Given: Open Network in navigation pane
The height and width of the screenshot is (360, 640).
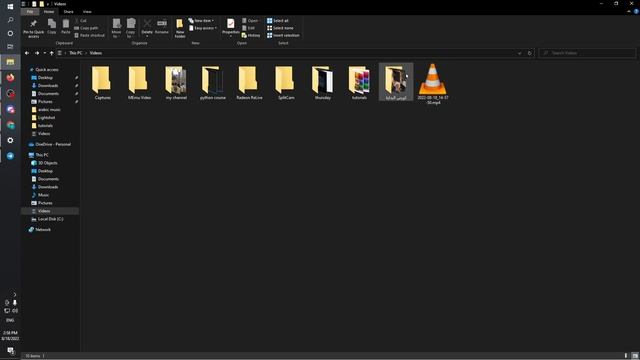Looking at the screenshot, I should (x=43, y=230).
